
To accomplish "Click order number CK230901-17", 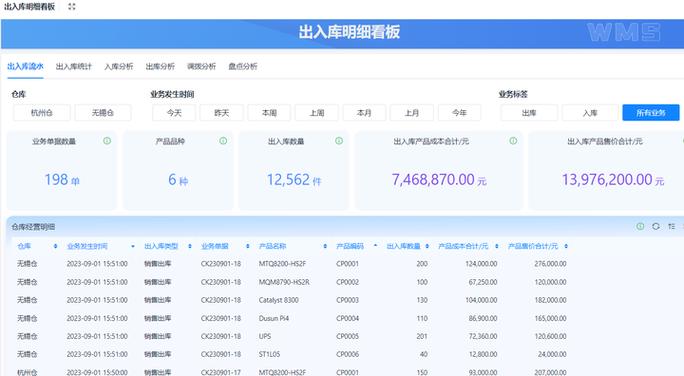I will point(221,372).
